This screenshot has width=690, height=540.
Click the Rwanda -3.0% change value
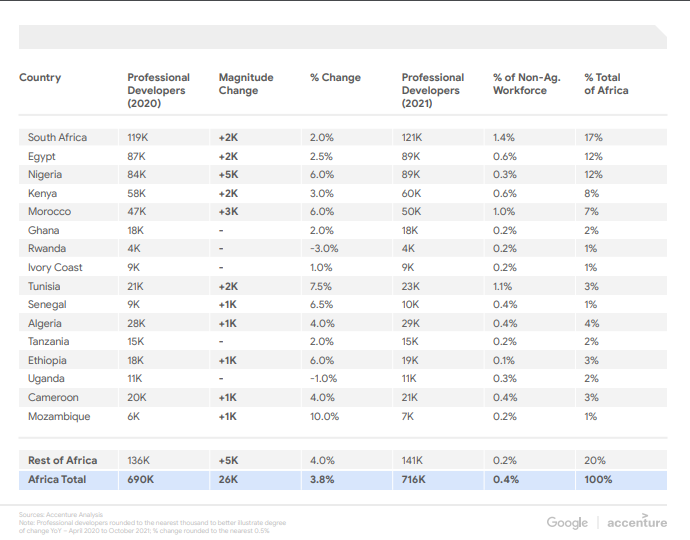[324, 249]
